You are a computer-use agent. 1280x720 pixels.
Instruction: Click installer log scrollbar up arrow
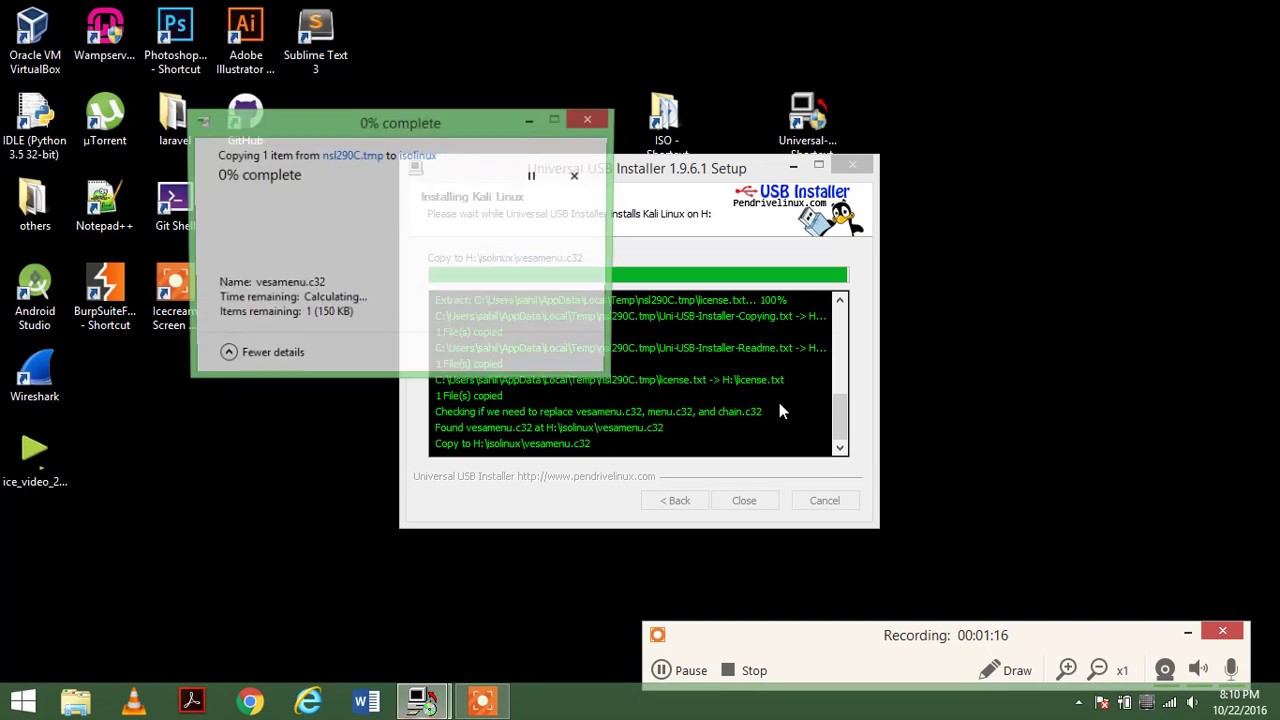tap(840, 300)
